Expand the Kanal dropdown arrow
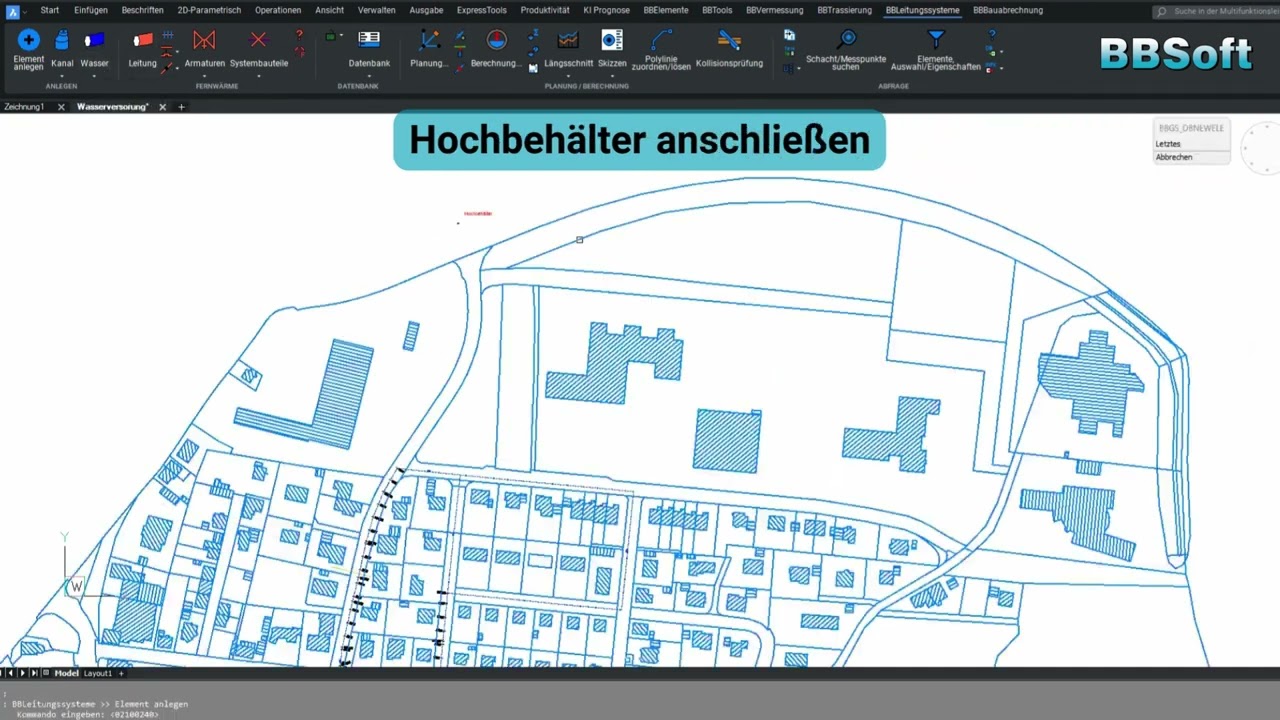This screenshot has width=1280, height=720. tap(62, 76)
